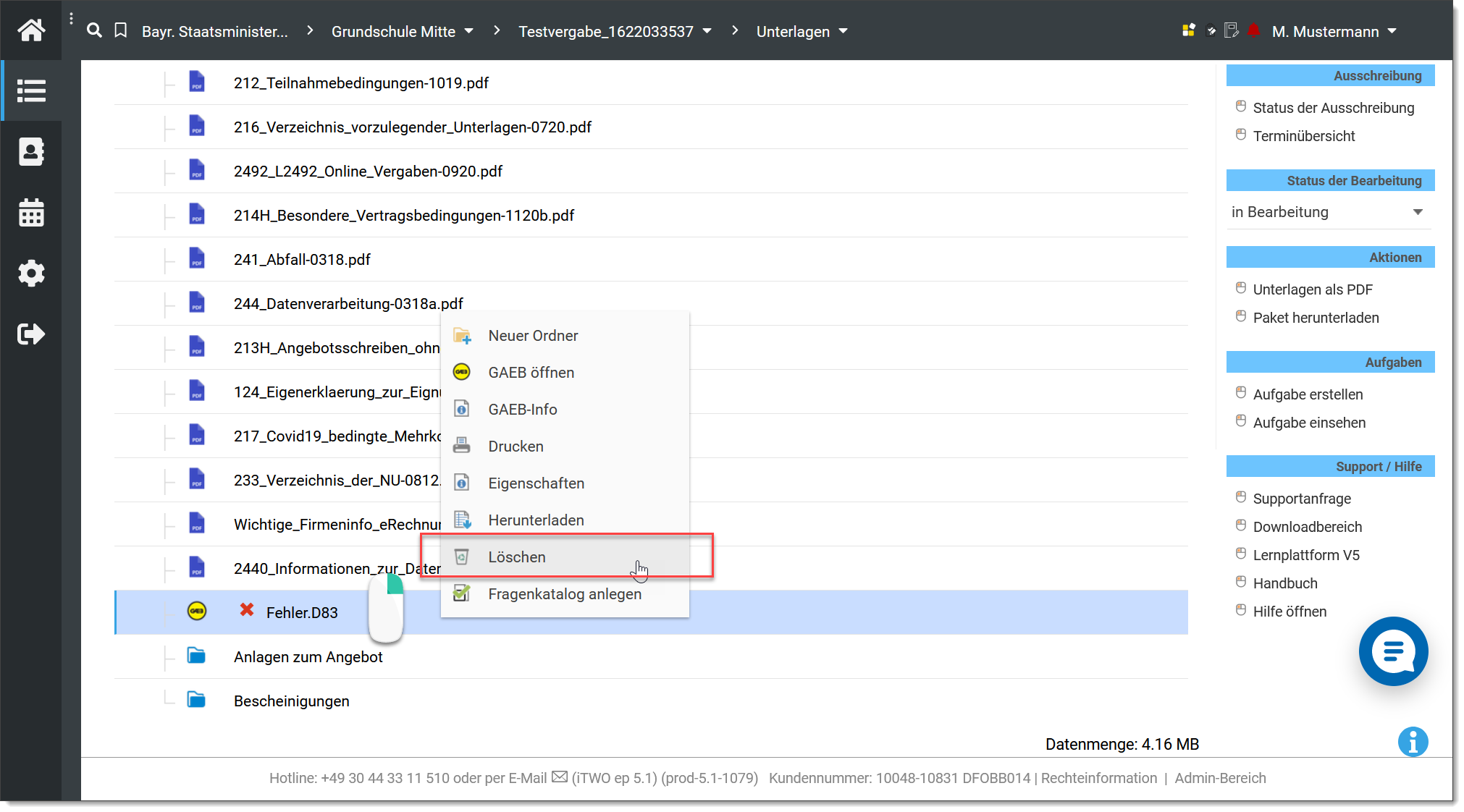This screenshot has height=812, width=1464.
Task: Open the contacts sidebar icon
Action: click(x=31, y=151)
